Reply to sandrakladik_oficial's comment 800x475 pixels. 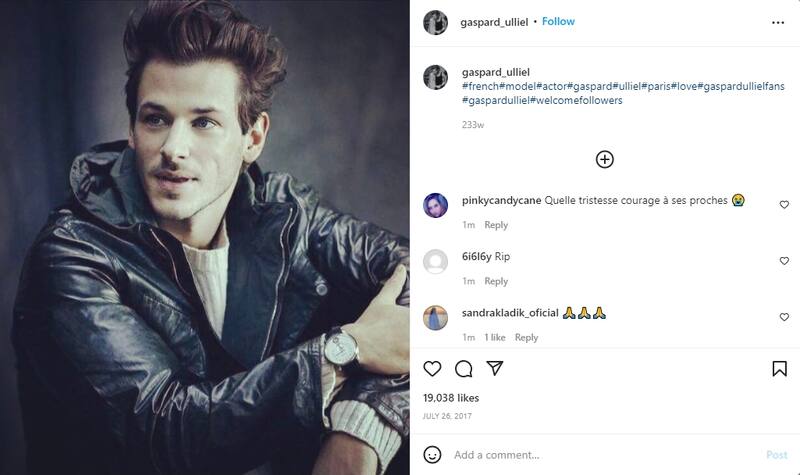click(x=527, y=337)
